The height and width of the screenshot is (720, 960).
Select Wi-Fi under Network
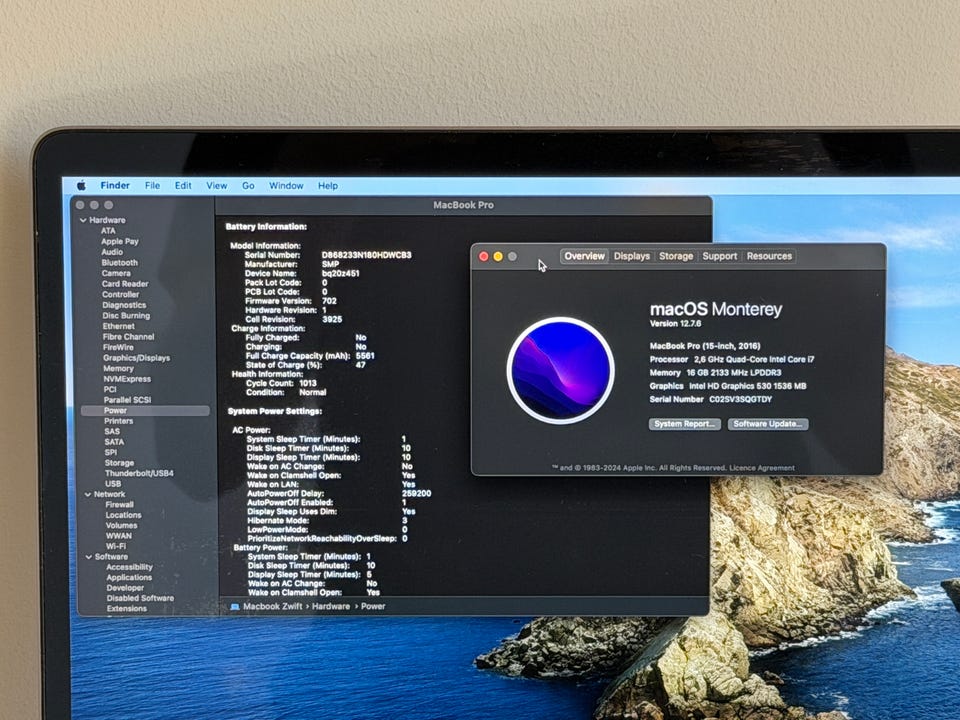(116, 547)
